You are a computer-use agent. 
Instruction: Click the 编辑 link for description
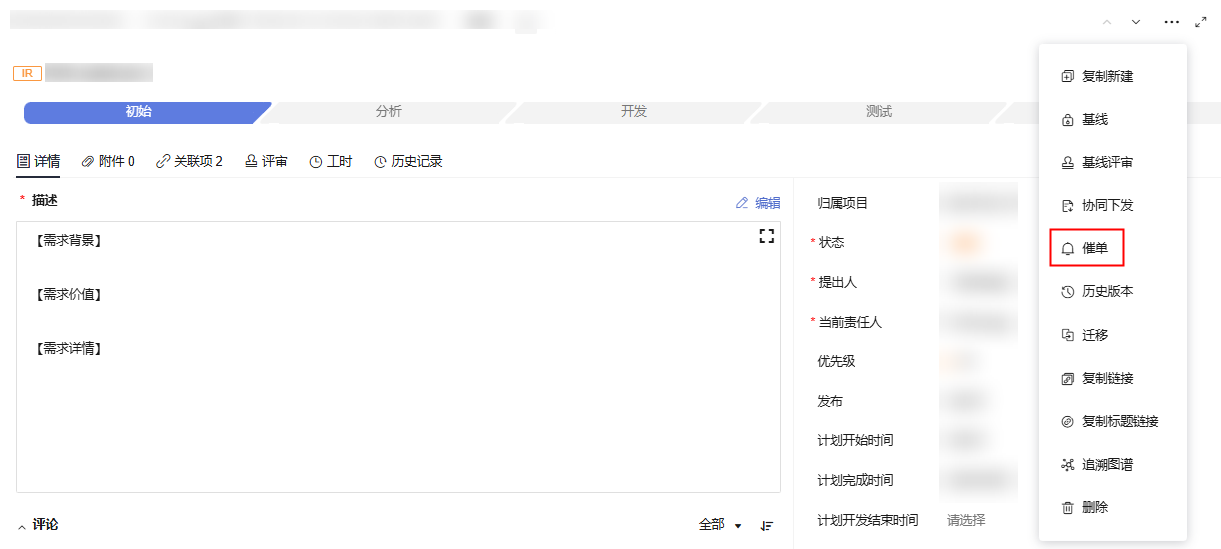tap(768, 203)
